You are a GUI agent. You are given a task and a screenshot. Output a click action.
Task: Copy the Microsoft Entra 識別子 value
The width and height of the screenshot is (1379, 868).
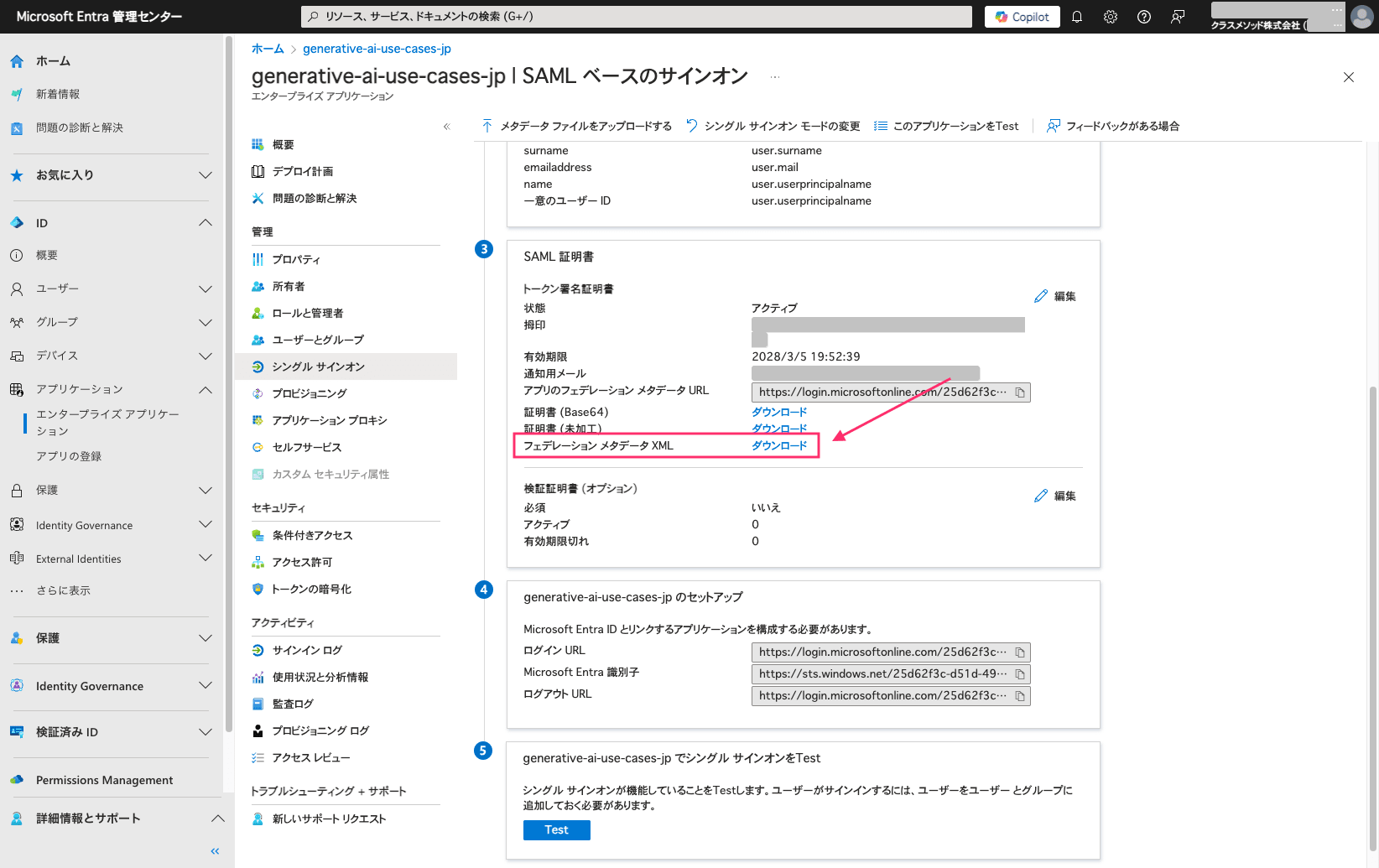tap(1020, 674)
